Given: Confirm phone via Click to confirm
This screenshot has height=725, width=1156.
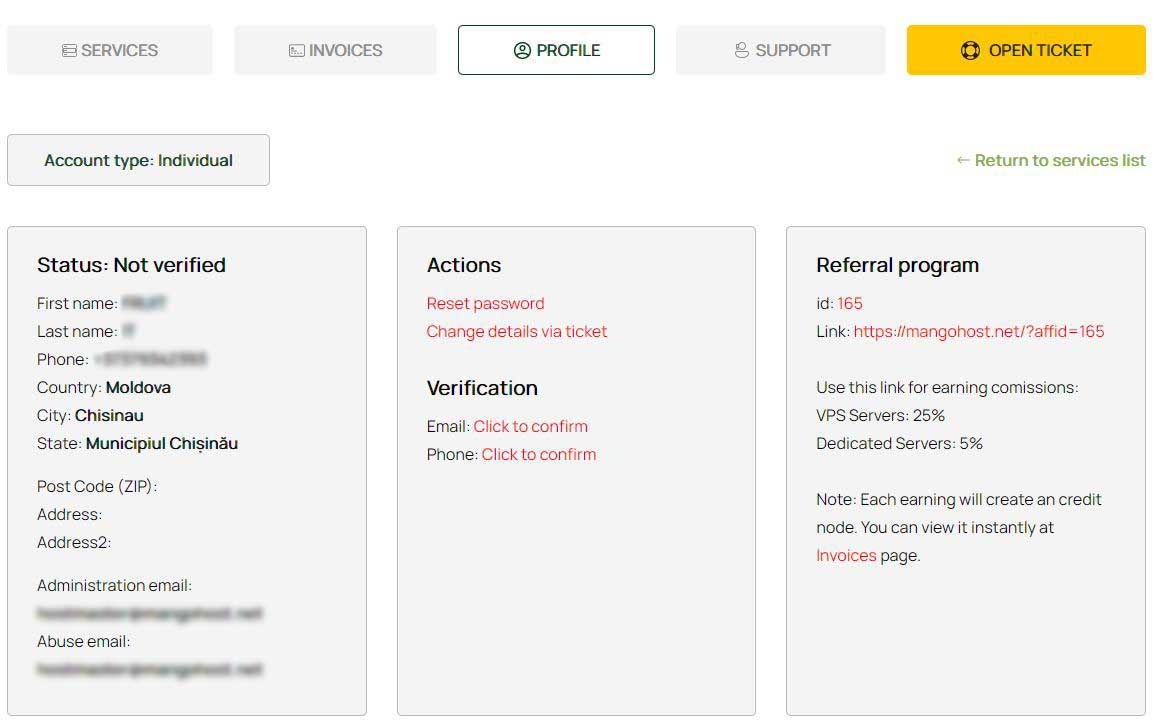Looking at the screenshot, I should tap(538, 454).
